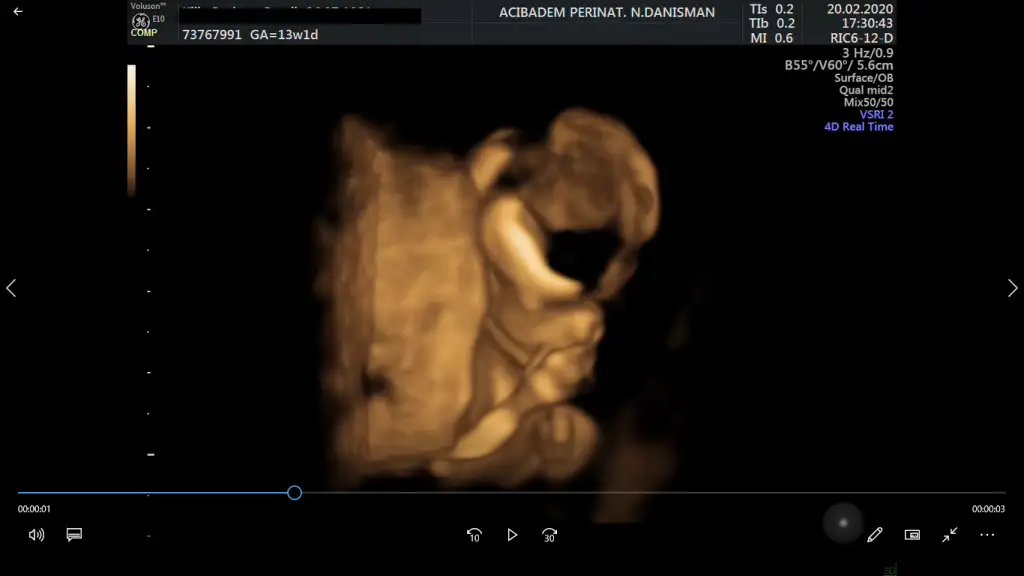1024x576 pixels.
Task: Go to the previous video with left chevron
Action: coord(12,288)
